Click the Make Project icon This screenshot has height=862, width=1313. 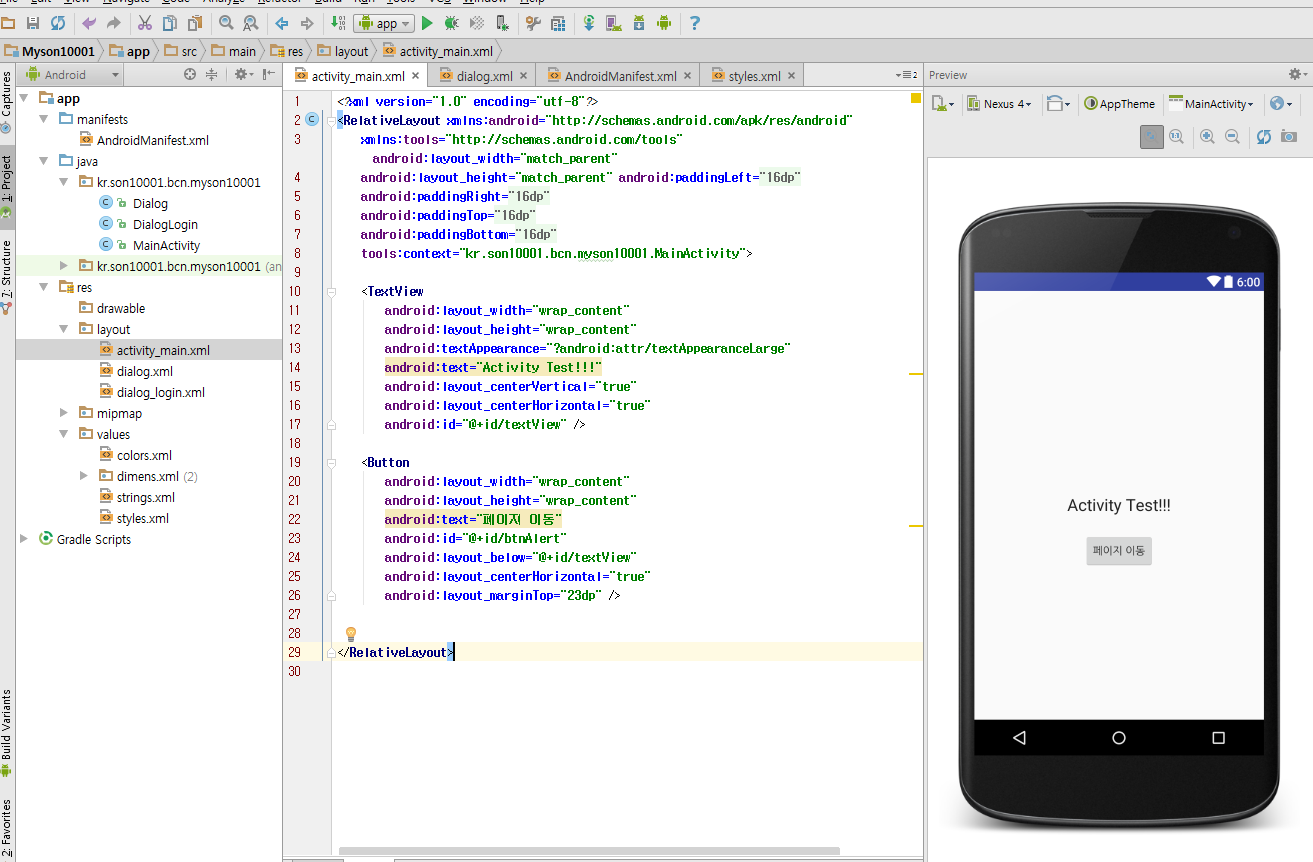pos(338,23)
